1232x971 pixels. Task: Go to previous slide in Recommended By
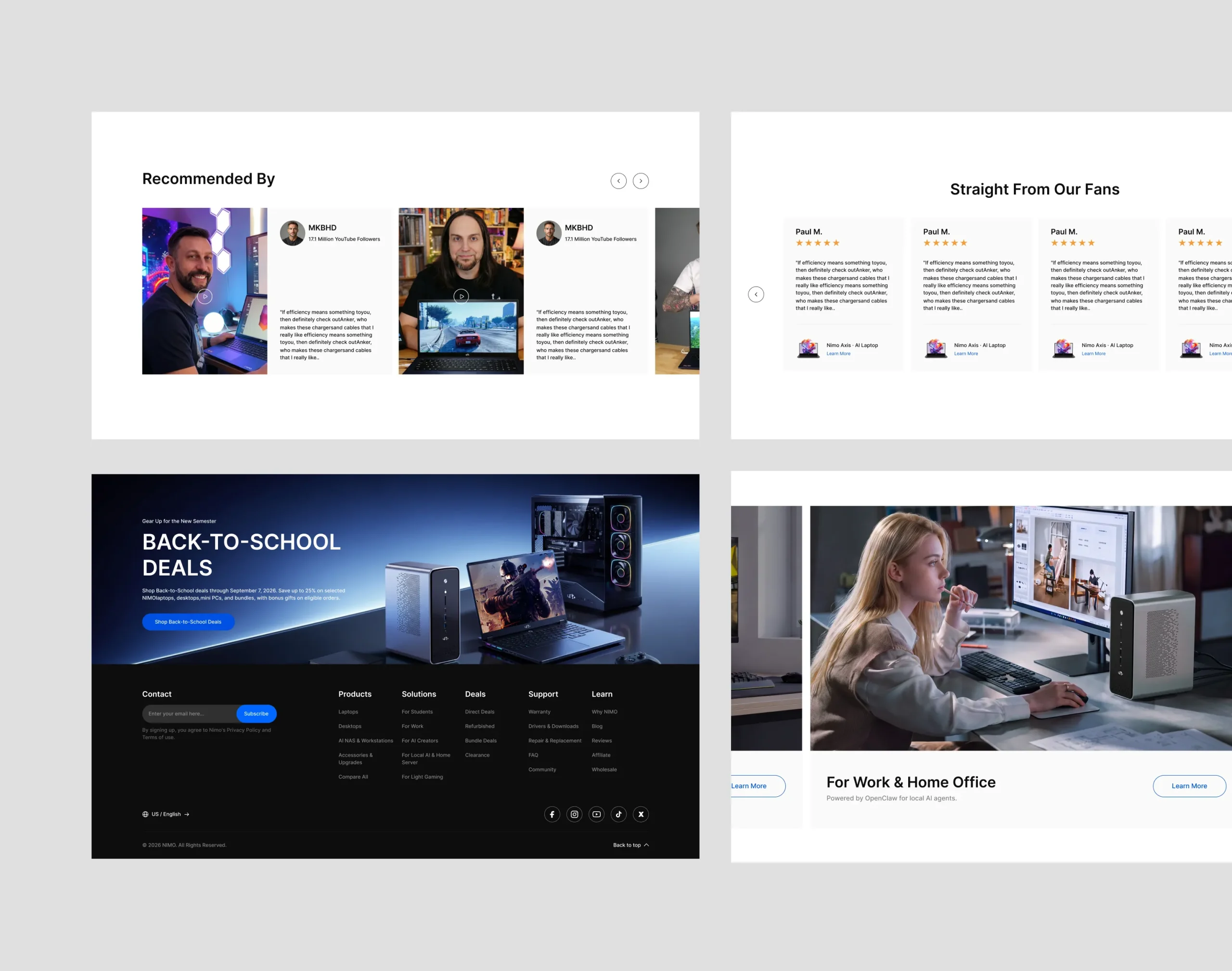[618, 181]
